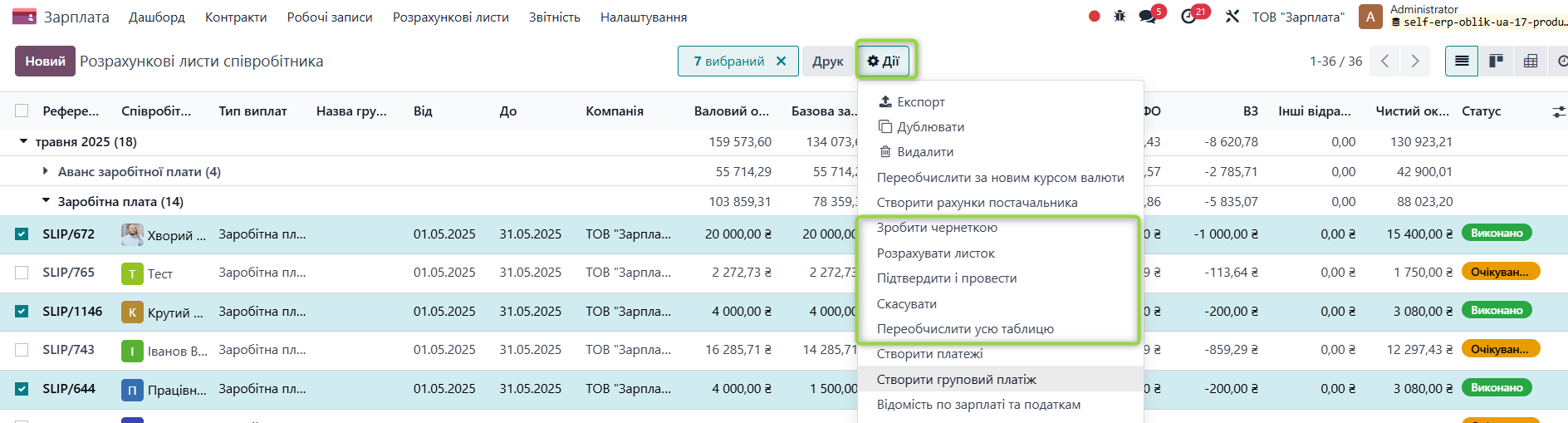
Task: Expand the Аванс заробітної плати group
Action: (x=46, y=171)
